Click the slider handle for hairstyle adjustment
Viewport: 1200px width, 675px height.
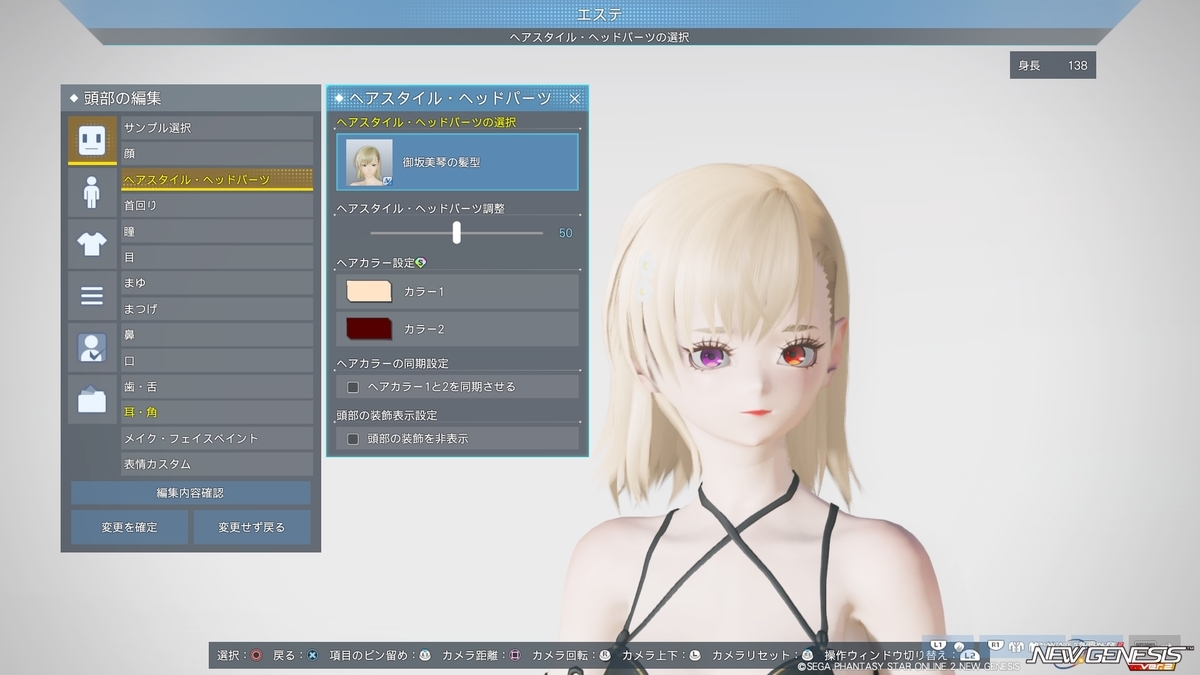(457, 232)
